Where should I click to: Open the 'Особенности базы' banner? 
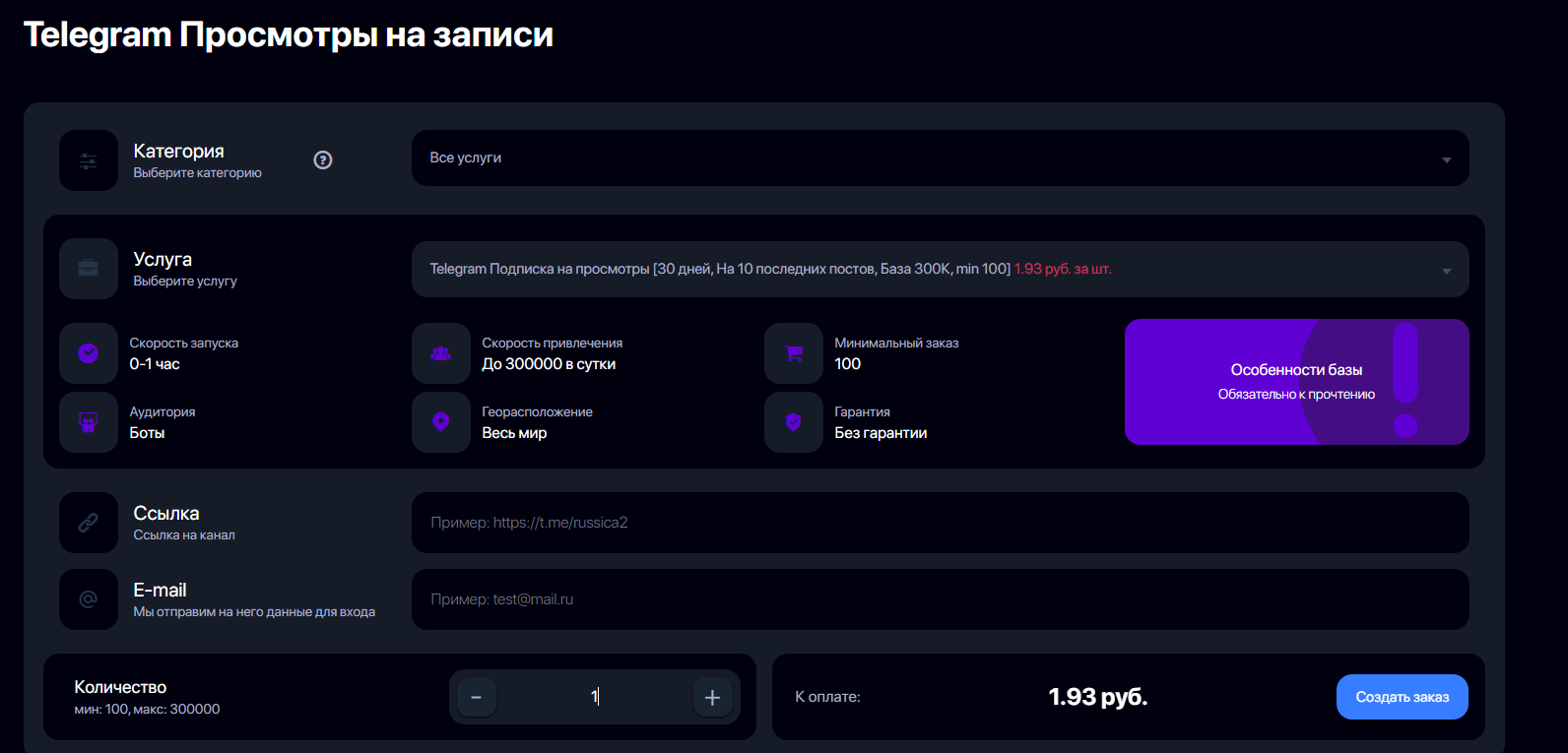tap(1297, 382)
